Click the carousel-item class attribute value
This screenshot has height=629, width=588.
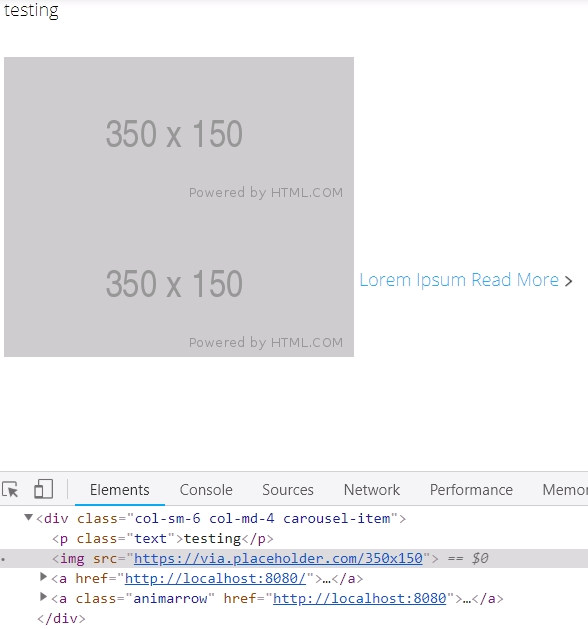pos(262,518)
